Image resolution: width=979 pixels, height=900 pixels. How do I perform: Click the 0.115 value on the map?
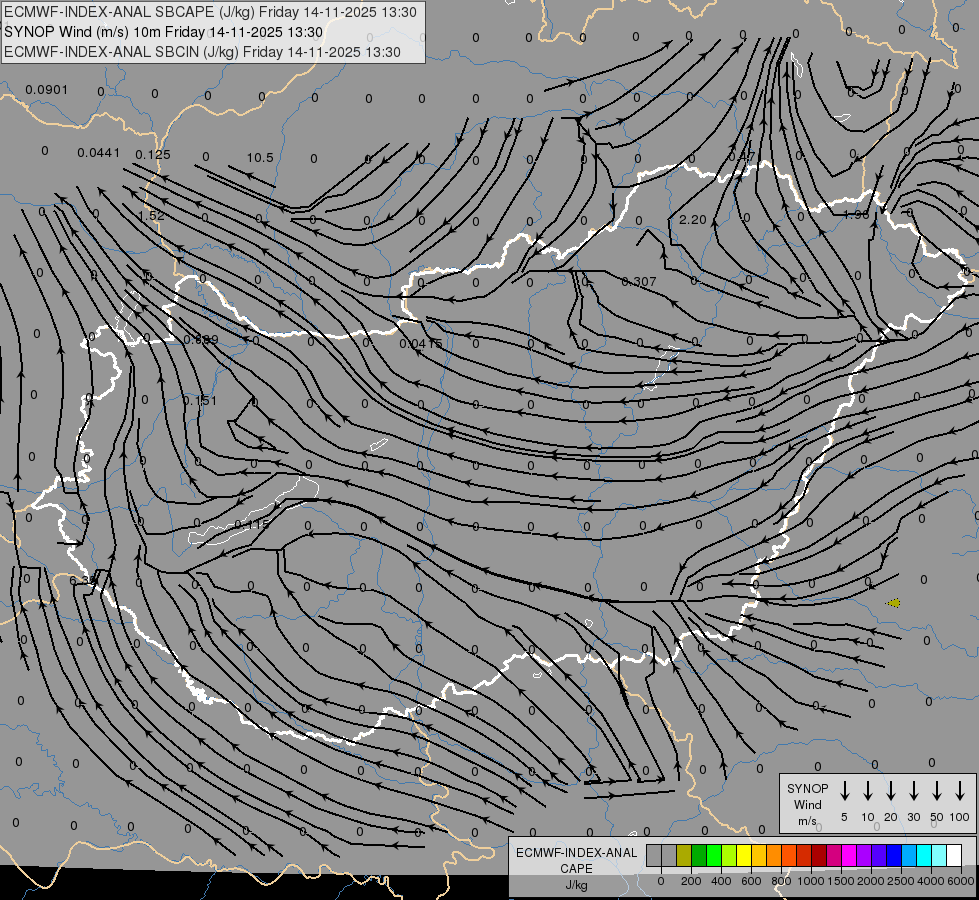pos(251,525)
